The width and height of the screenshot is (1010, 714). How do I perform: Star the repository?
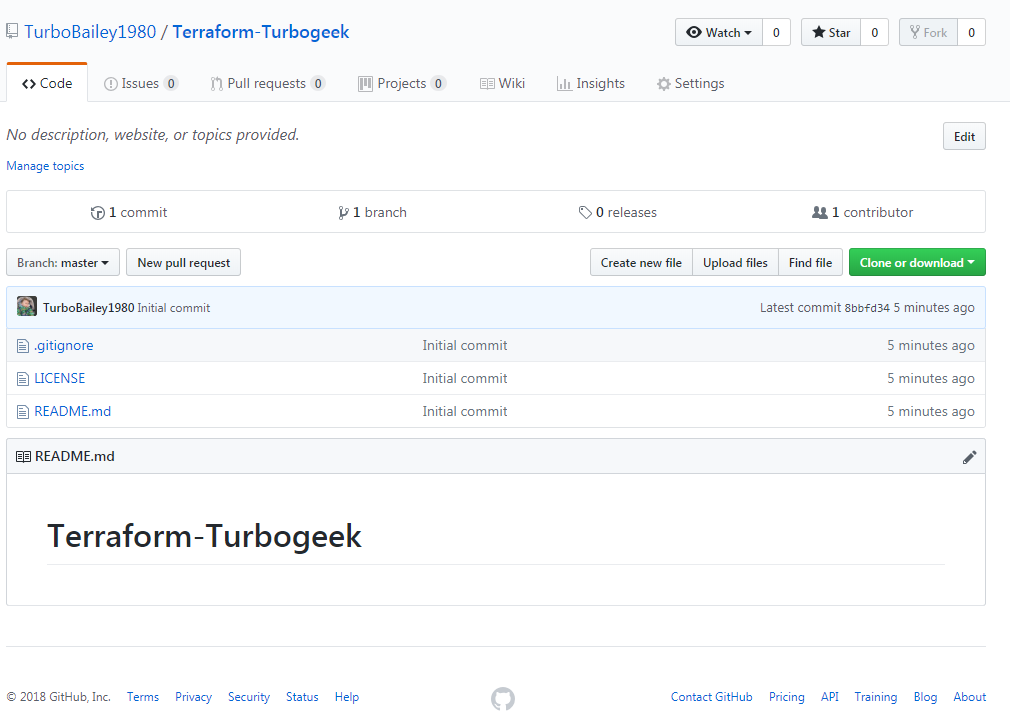click(x=831, y=32)
